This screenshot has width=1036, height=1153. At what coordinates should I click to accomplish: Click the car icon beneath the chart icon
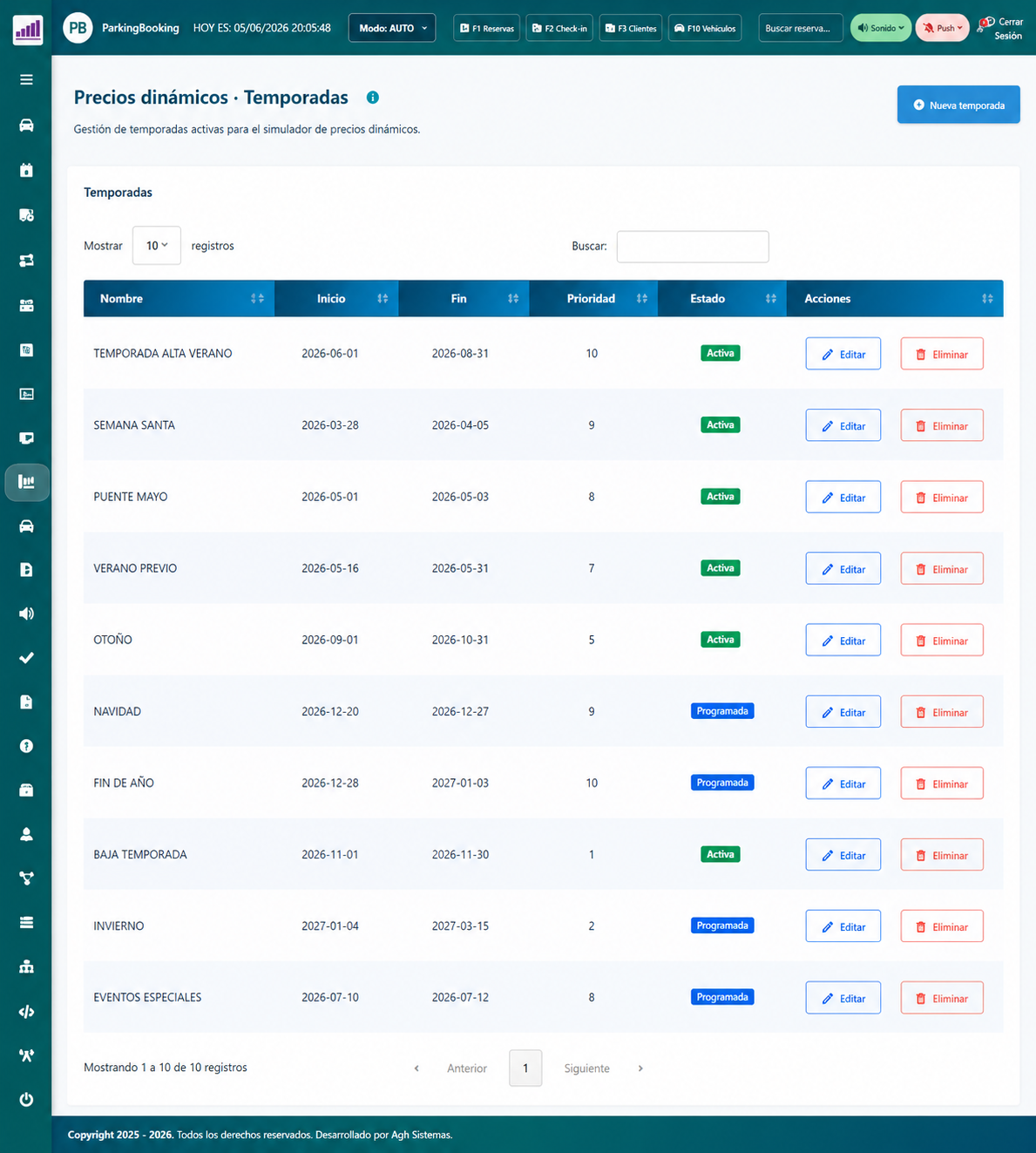tap(26, 526)
